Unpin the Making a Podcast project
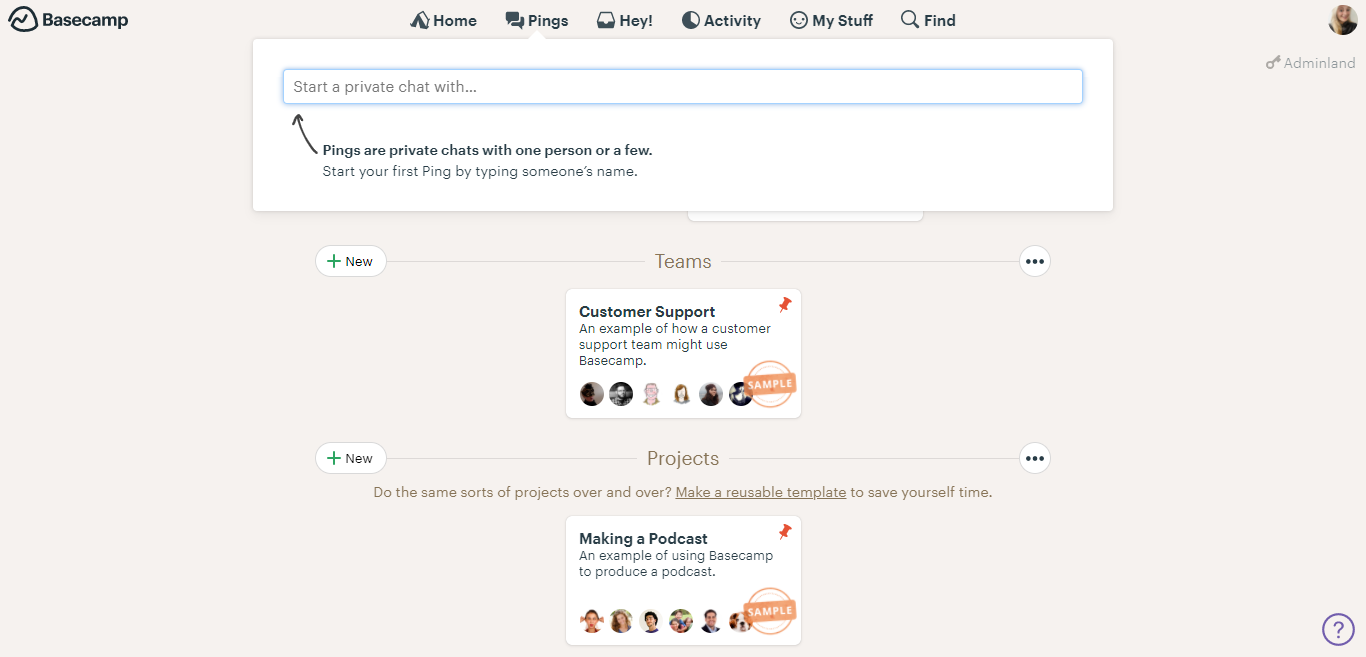Screen dimensions: 1366x657 (x=785, y=532)
